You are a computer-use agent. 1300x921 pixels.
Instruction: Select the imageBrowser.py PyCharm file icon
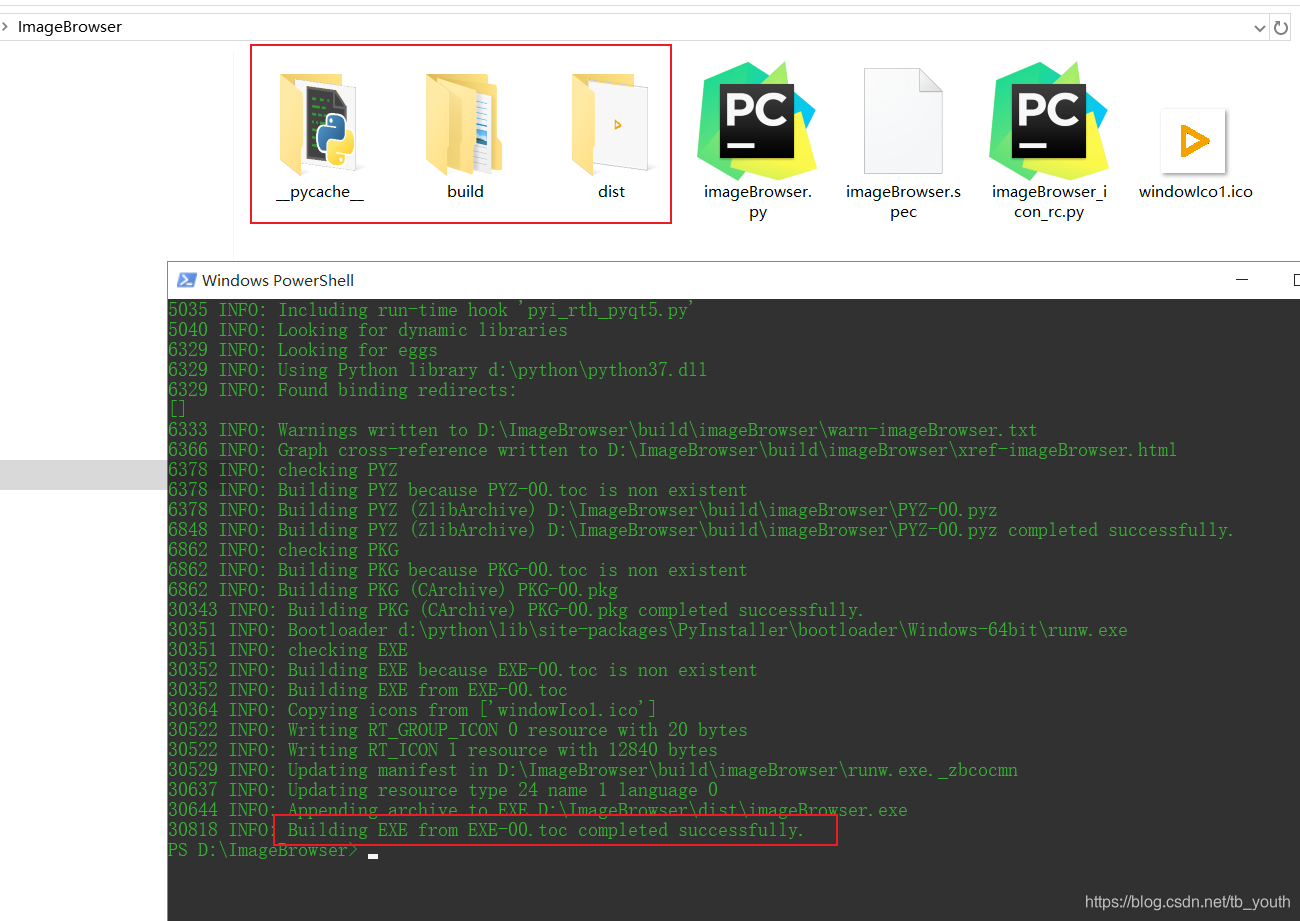coord(757,122)
